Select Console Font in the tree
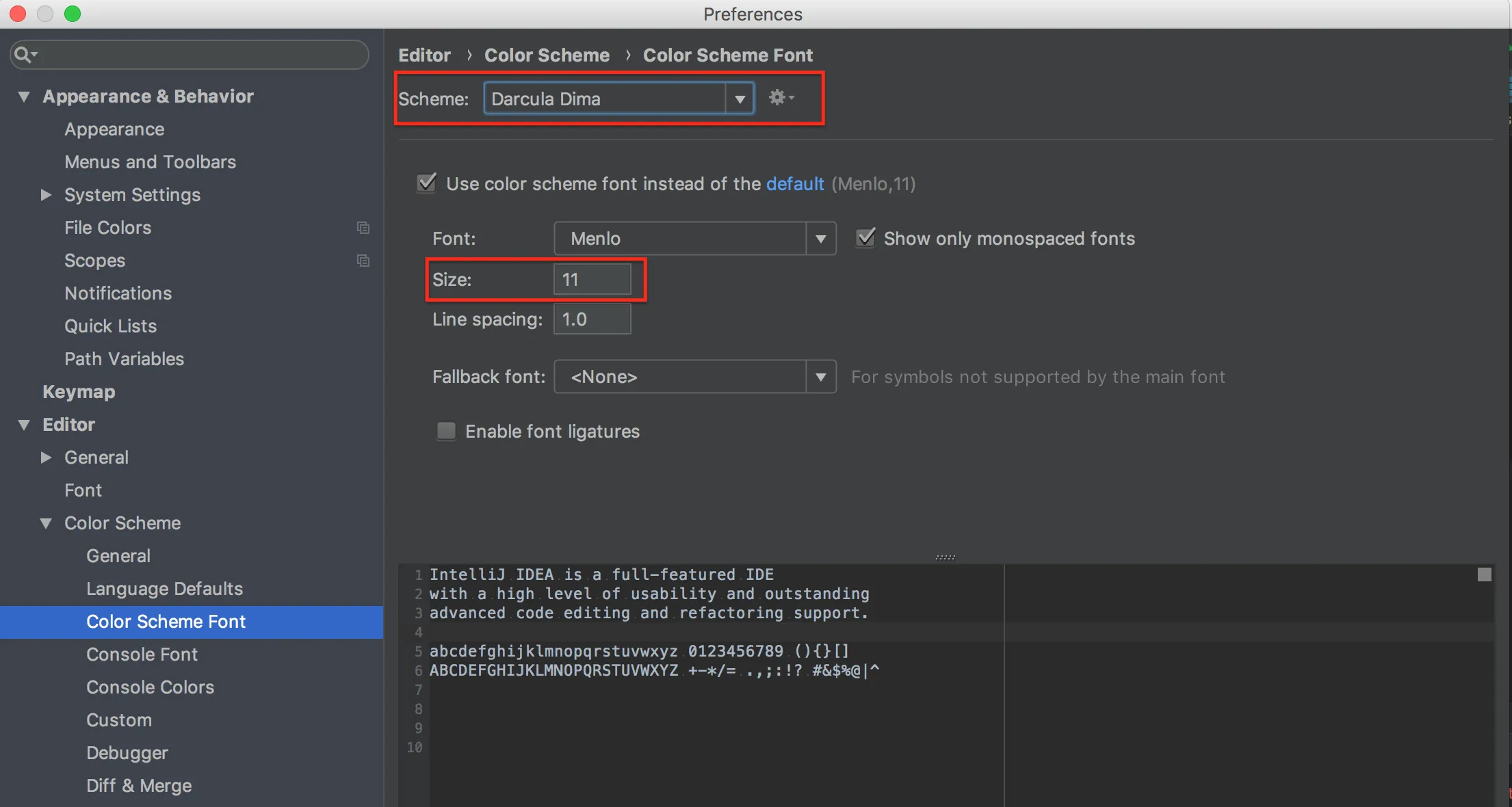 coord(142,654)
